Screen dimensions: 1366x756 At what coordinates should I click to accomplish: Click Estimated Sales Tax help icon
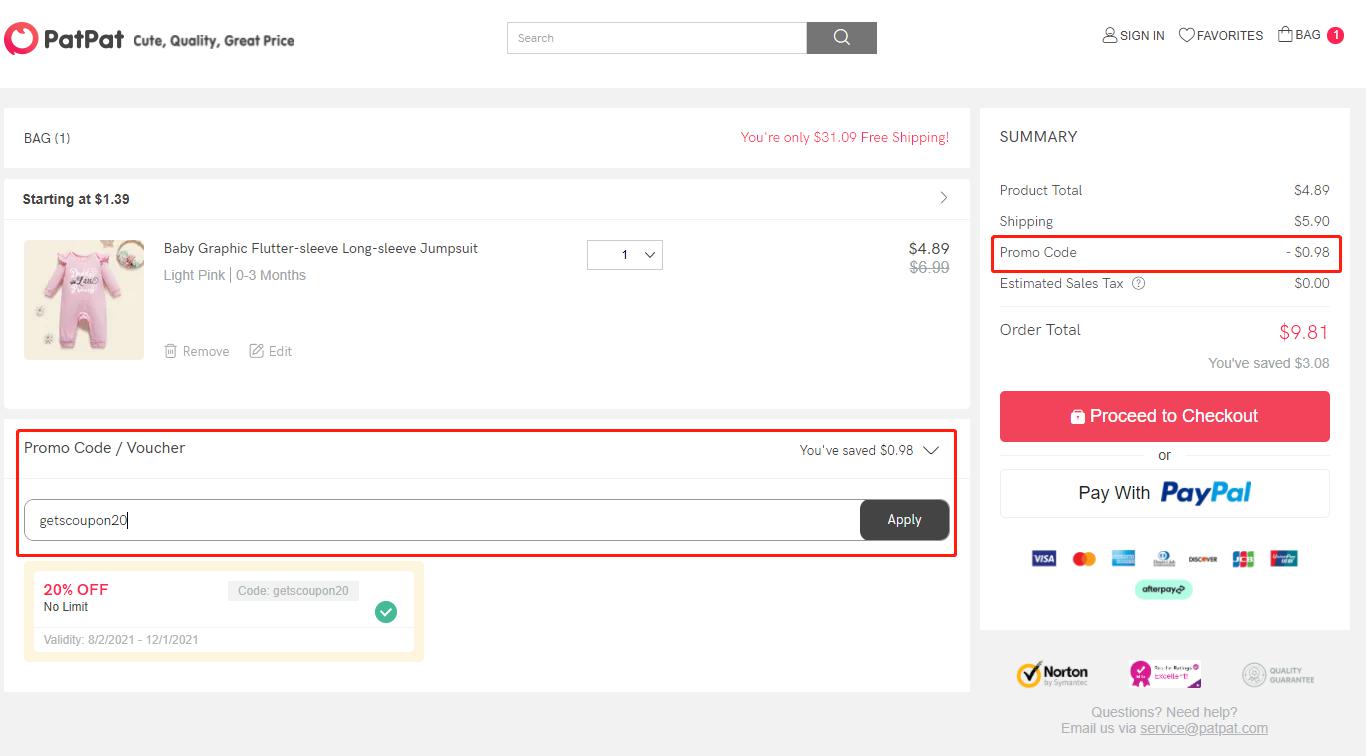(1138, 283)
